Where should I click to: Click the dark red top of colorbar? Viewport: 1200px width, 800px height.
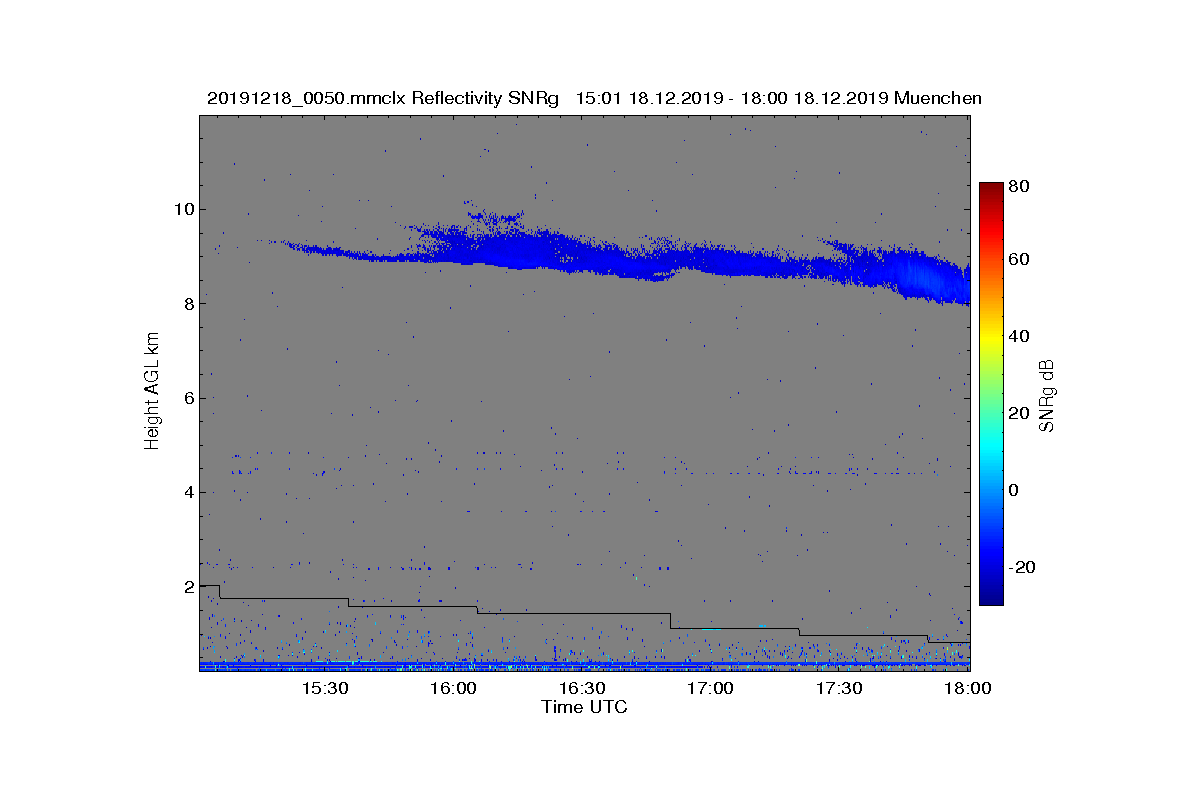991,190
